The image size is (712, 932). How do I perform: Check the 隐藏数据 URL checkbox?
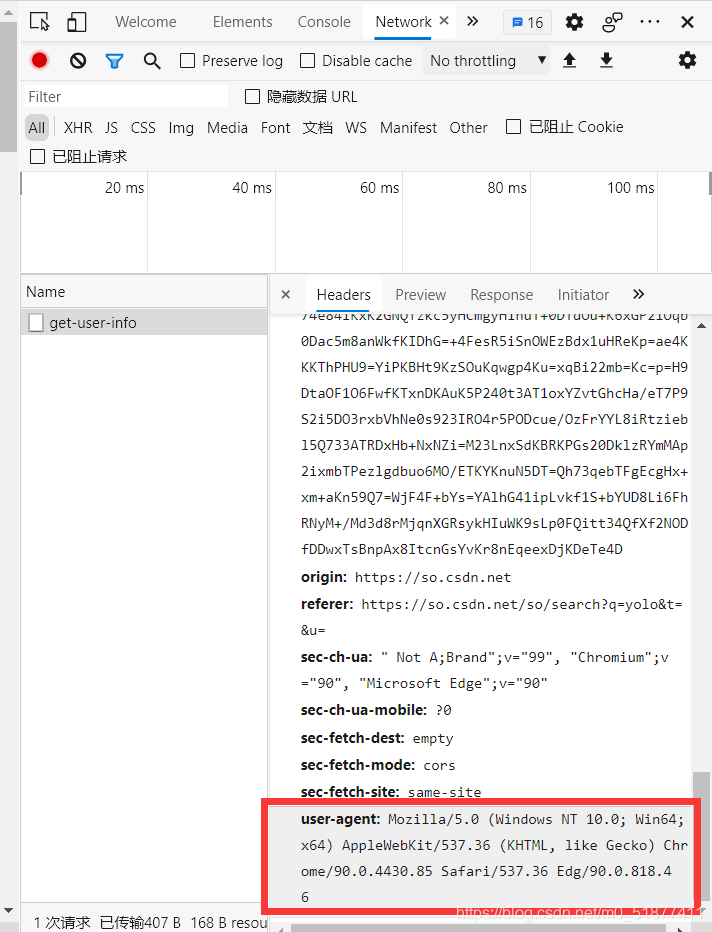[253, 96]
